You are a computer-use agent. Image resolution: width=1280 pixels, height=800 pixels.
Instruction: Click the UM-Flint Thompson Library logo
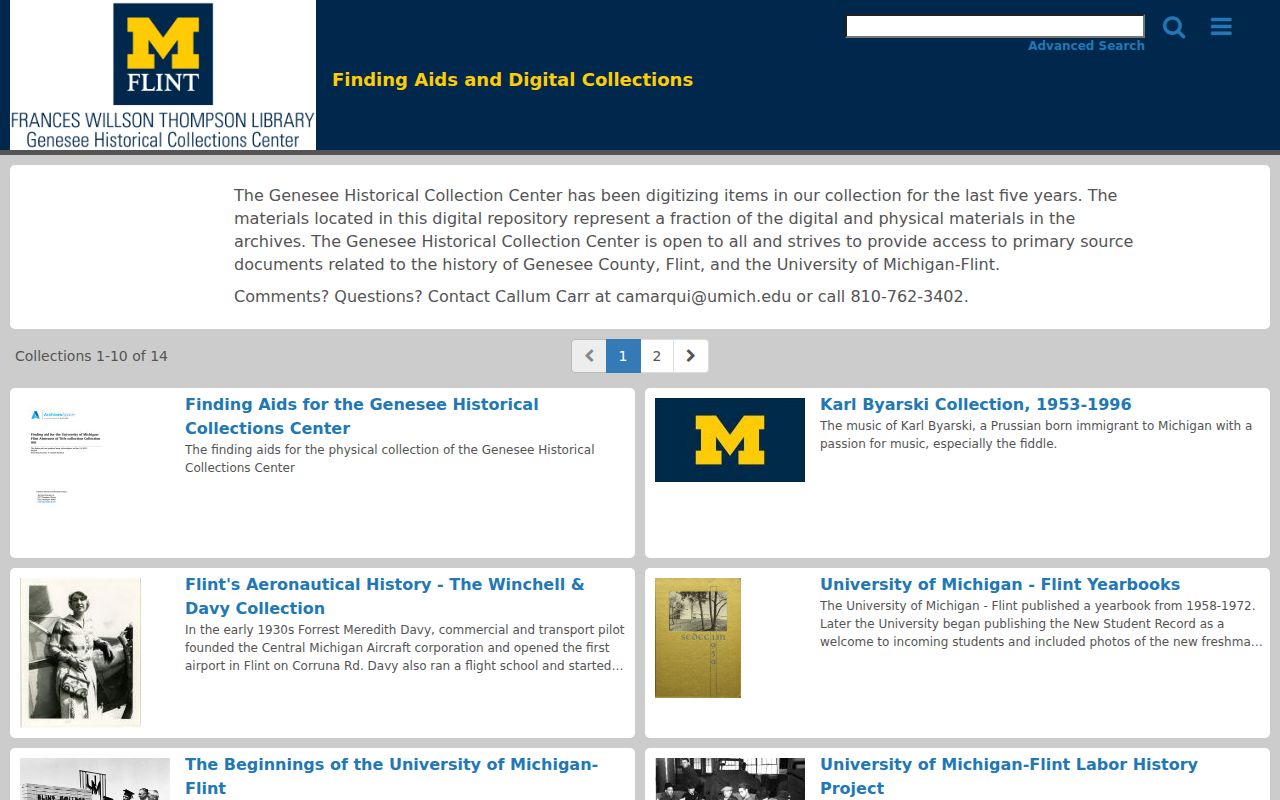[x=163, y=75]
